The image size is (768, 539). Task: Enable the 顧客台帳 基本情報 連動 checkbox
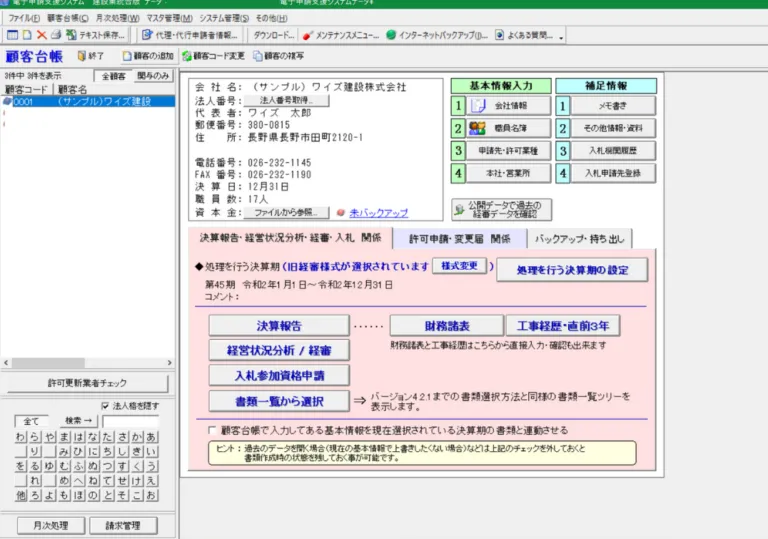click(x=211, y=430)
